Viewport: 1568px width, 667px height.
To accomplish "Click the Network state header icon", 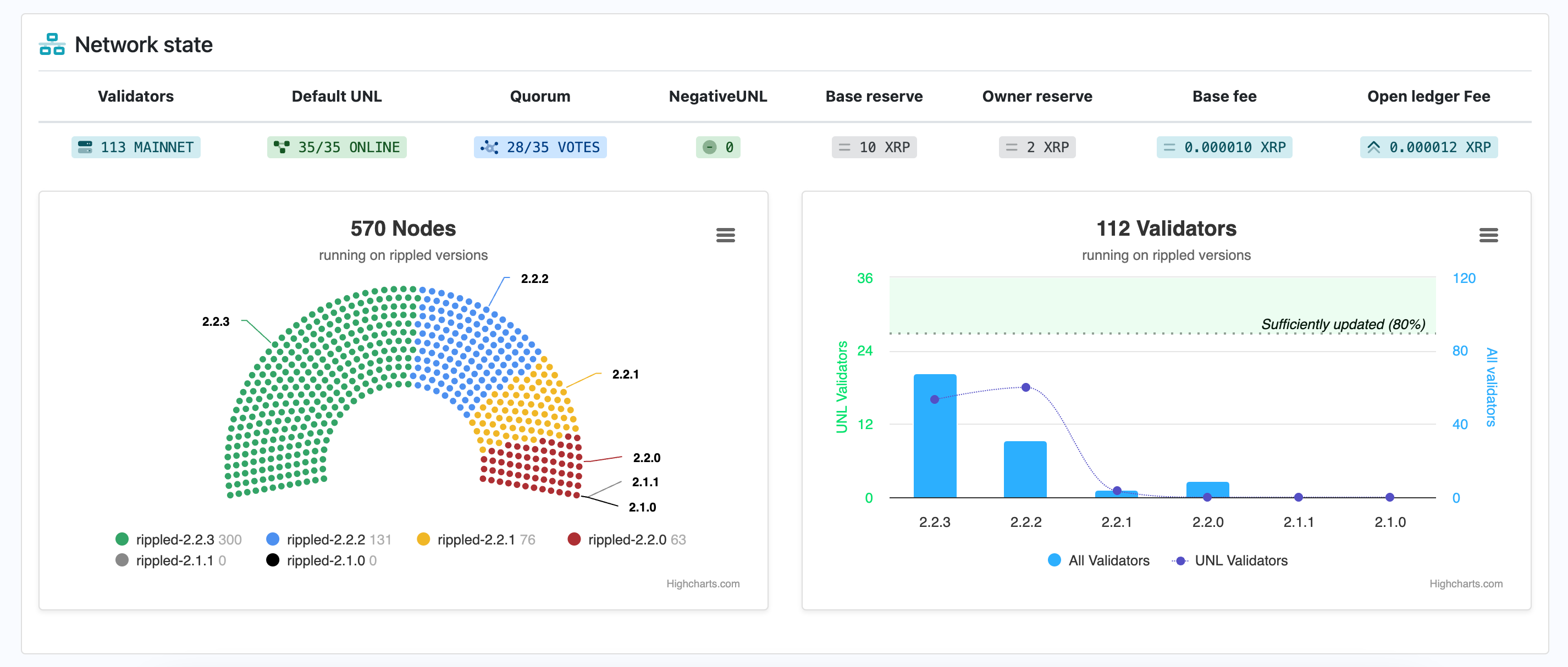I will [52, 45].
